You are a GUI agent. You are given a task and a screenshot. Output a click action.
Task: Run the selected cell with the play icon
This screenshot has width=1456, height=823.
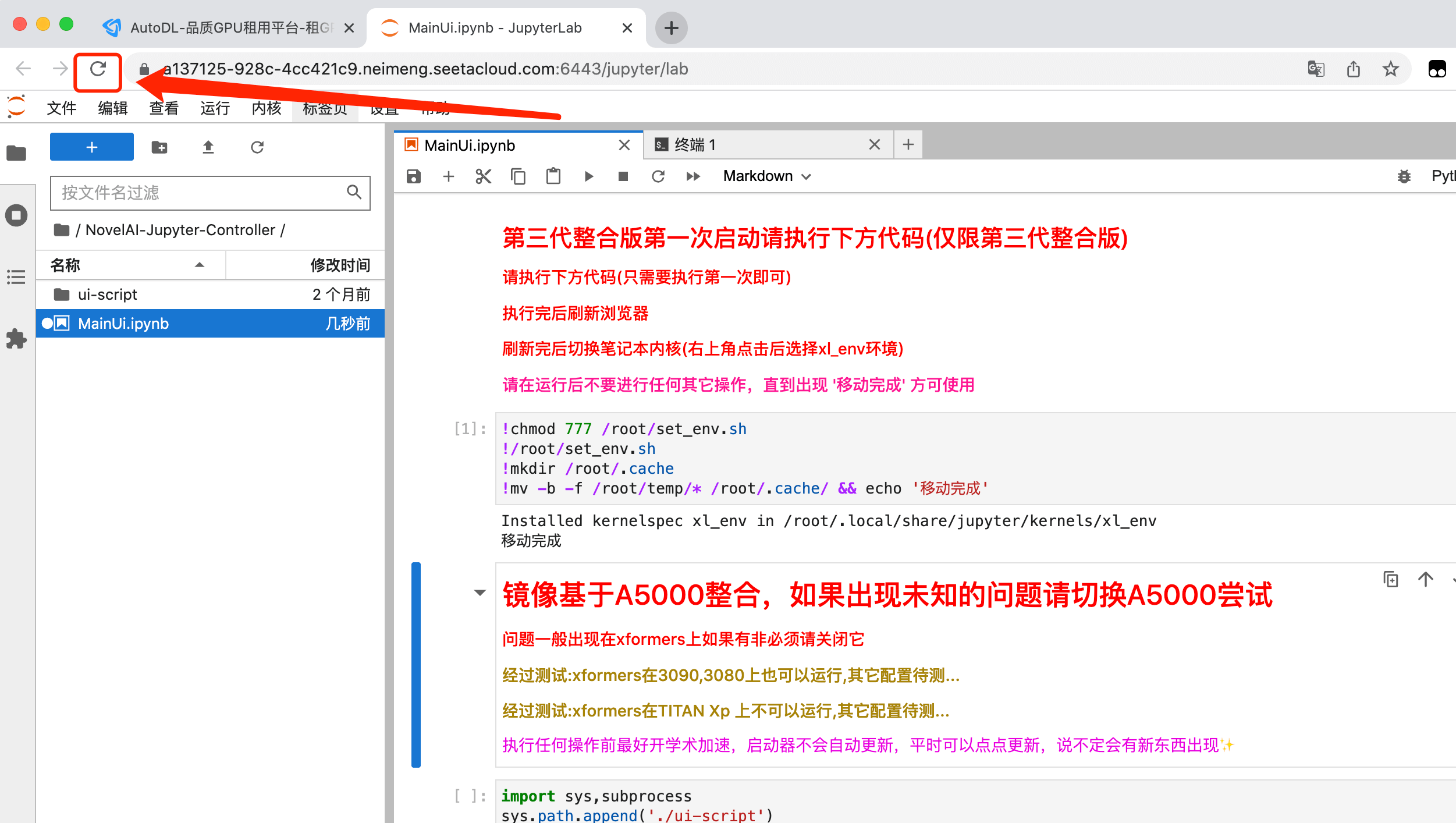click(x=588, y=176)
